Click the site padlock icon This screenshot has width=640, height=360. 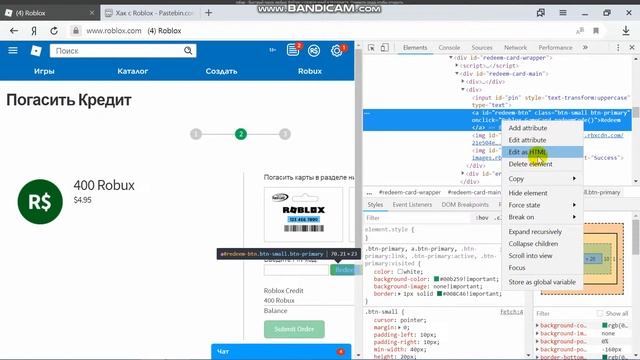[x=76, y=31]
